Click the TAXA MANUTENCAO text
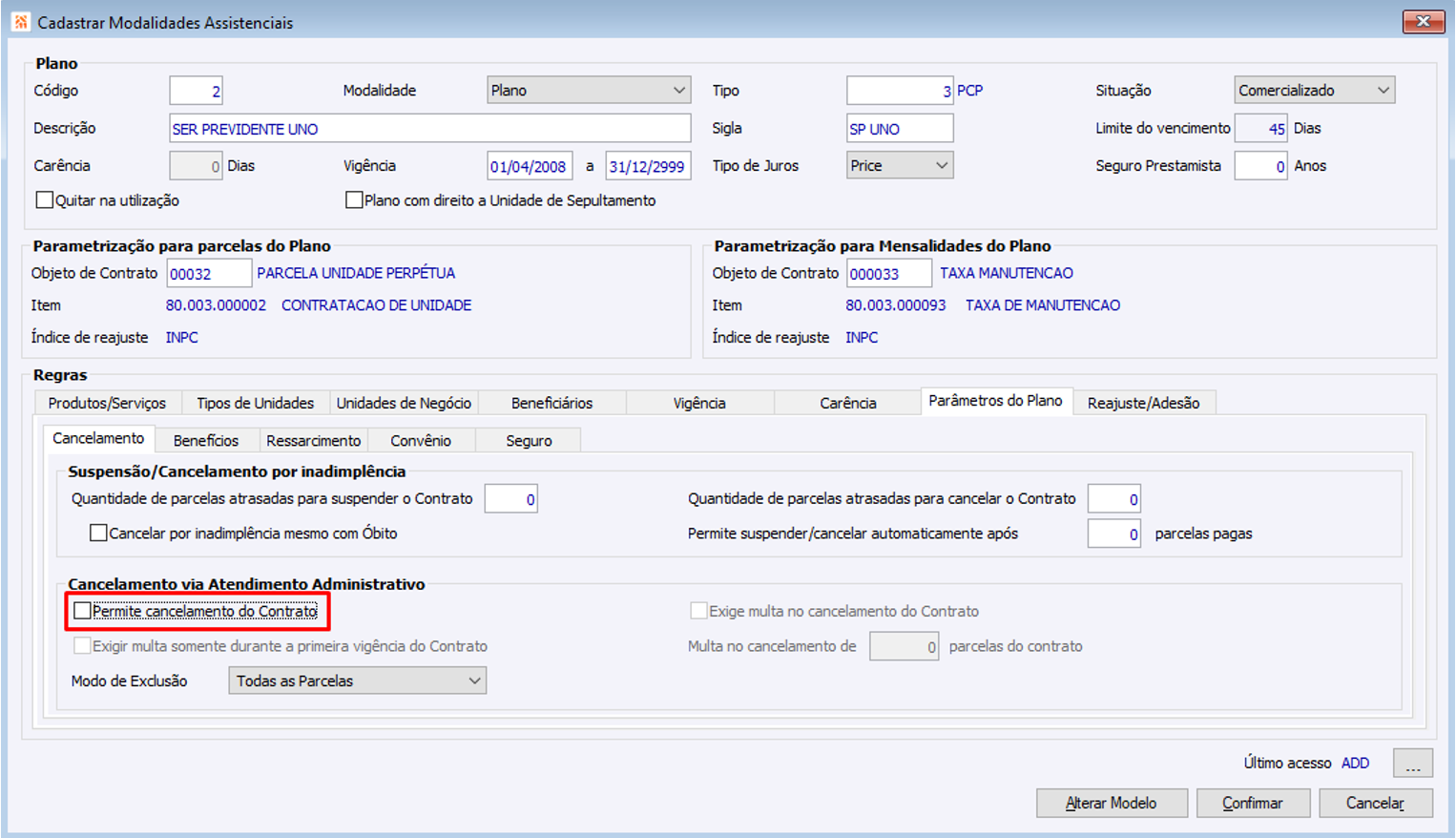Viewport: 1456px width, 838px height. tap(1007, 273)
